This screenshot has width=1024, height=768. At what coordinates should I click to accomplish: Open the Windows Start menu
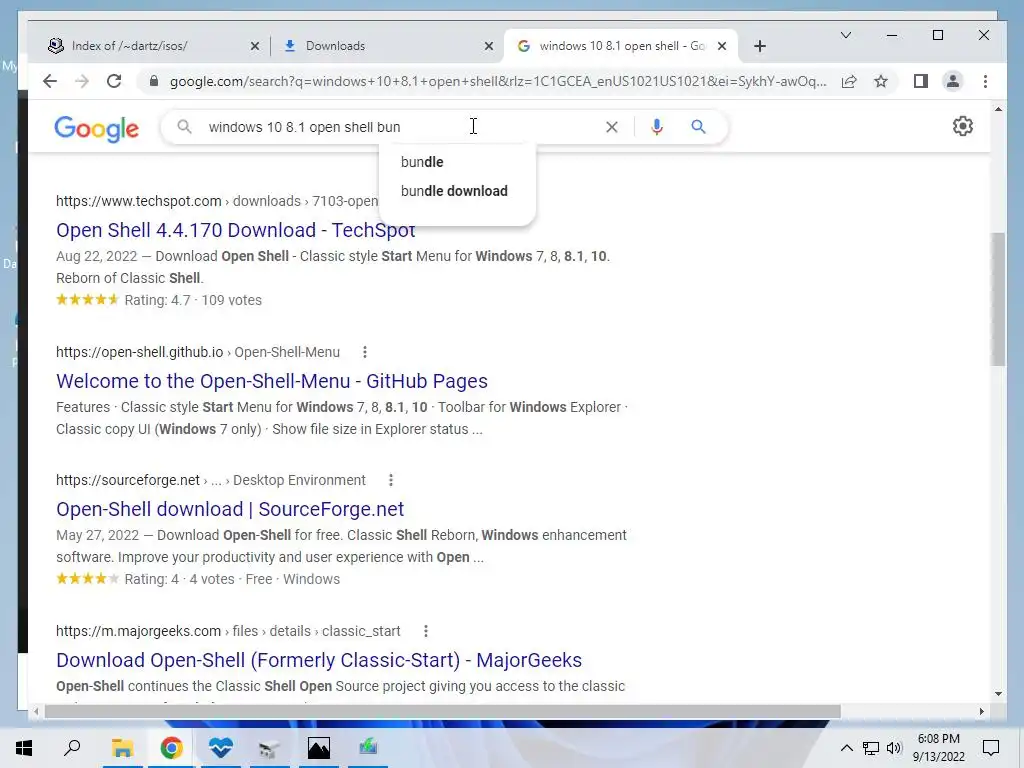tap(24, 748)
